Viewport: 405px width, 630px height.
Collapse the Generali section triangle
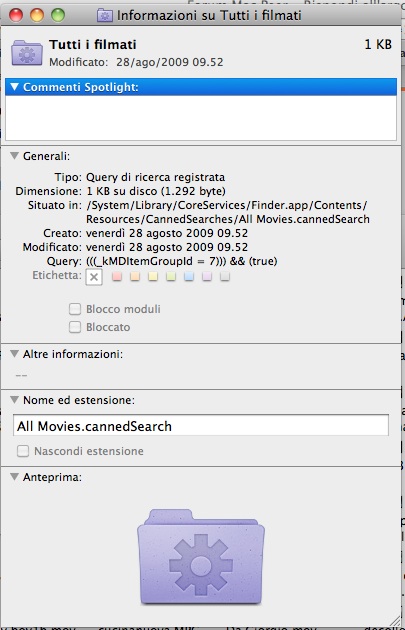coord(14,156)
